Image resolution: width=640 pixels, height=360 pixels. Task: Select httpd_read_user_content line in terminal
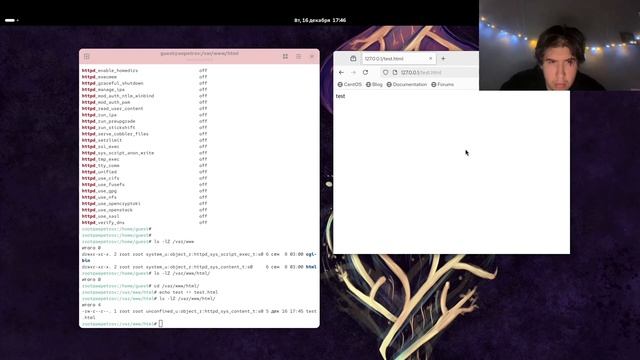coord(144,109)
